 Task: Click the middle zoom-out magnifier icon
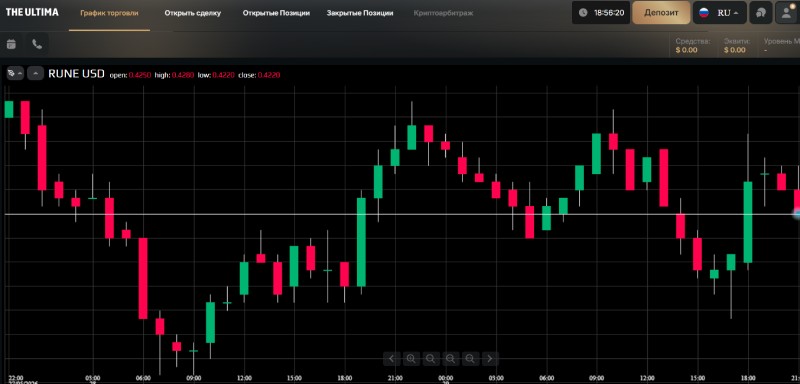(451, 359)
